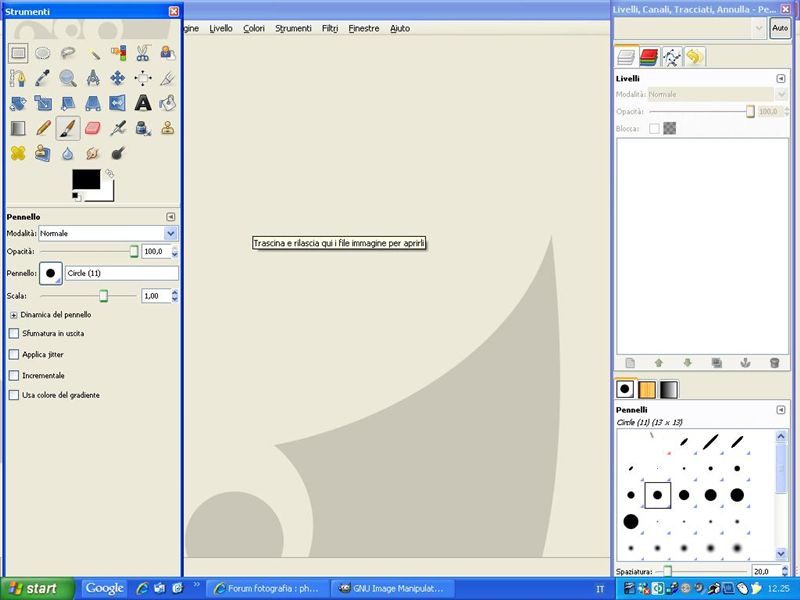Select the Color Picker eyedropper tool
This screenshot has height=600, width=800.
[43, 78]
